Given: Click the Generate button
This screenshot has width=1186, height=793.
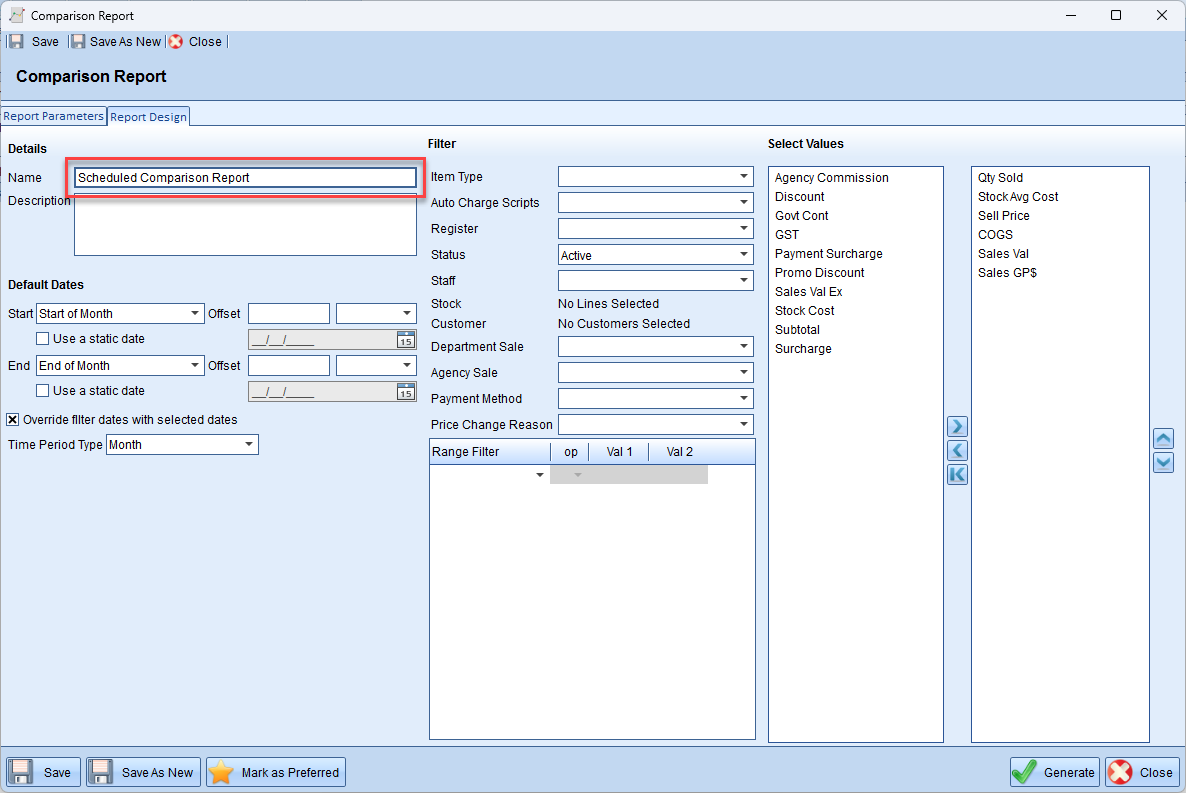Looking at the screenshot, I should 1054,772.
